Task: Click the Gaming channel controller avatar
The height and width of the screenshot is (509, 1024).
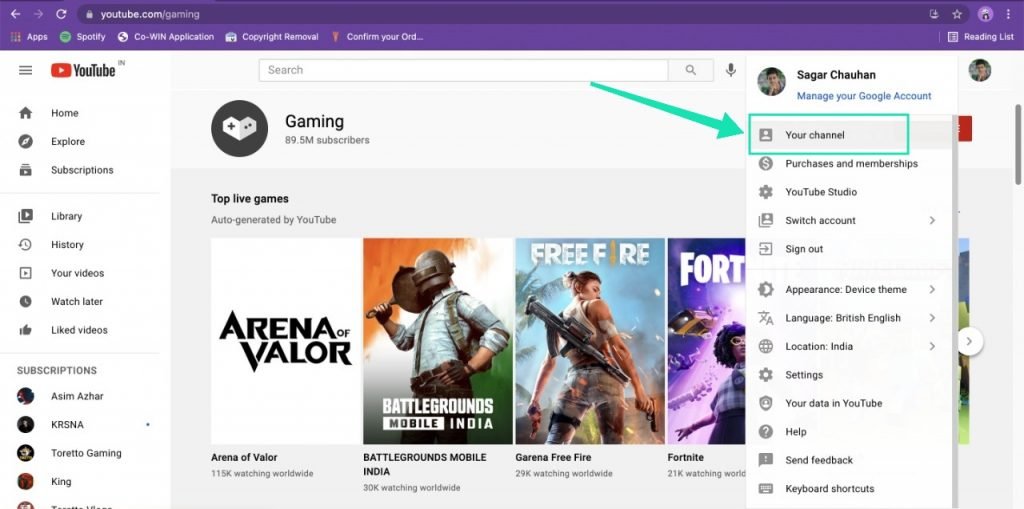Action: [x=239, y=128]
